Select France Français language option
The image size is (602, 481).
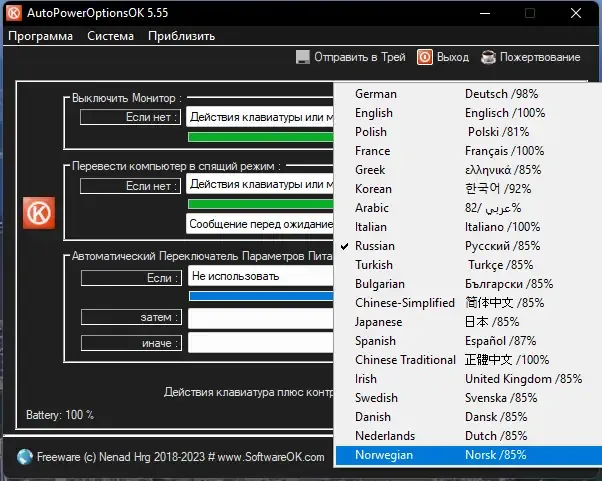pyautogui.click(x=469, y=151)
